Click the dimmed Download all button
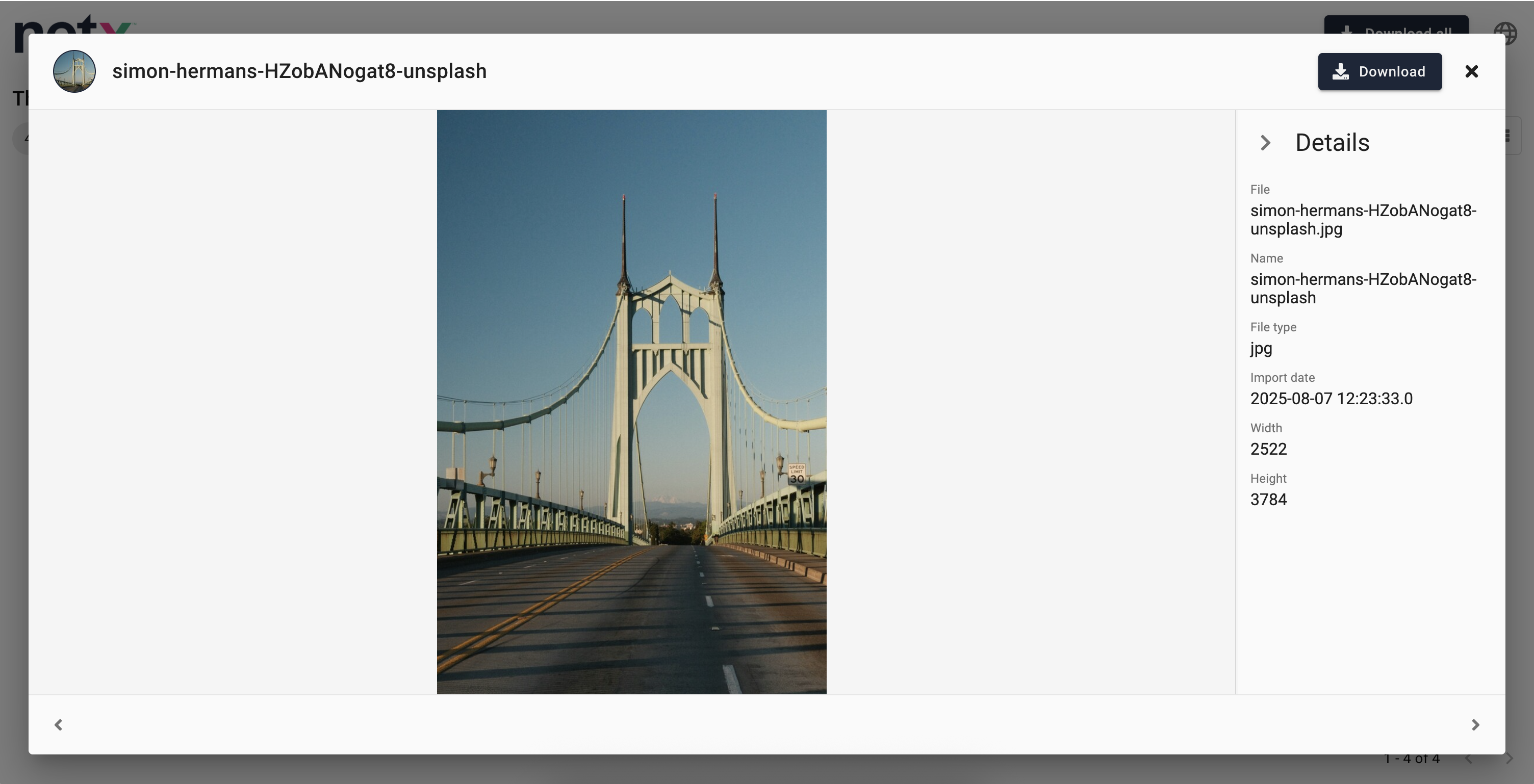The width and height of the screenshot is (1534, 784). (x=1396, y=25)
